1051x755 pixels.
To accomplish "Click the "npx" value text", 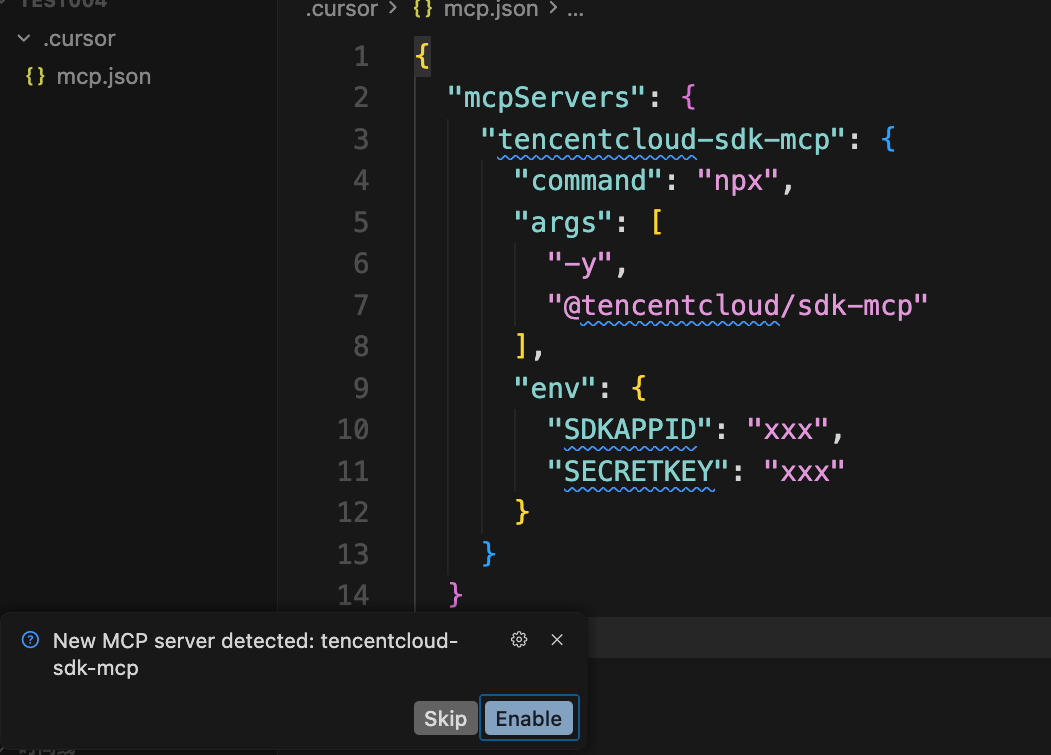I will tap(738, 181).
